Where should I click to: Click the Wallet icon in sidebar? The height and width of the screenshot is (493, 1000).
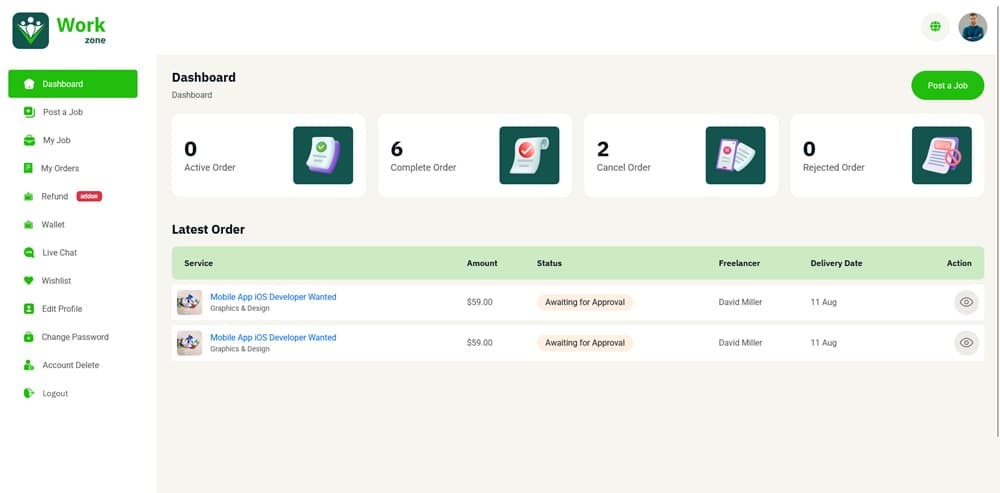pyautogui.click(x=29, y=225)
